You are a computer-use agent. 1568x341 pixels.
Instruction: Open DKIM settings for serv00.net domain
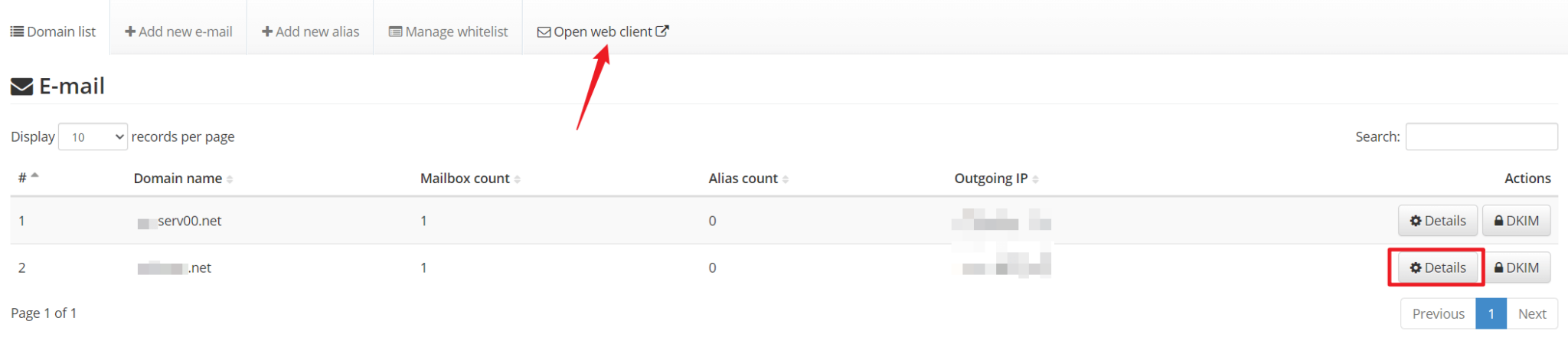(1516, 221)
